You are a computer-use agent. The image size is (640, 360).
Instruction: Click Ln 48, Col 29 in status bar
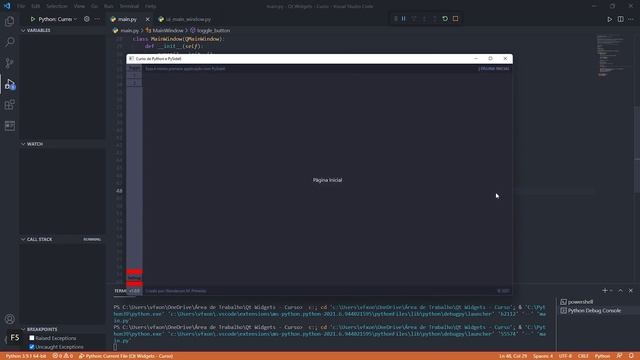pyautogui.click(x=513, y=356)
